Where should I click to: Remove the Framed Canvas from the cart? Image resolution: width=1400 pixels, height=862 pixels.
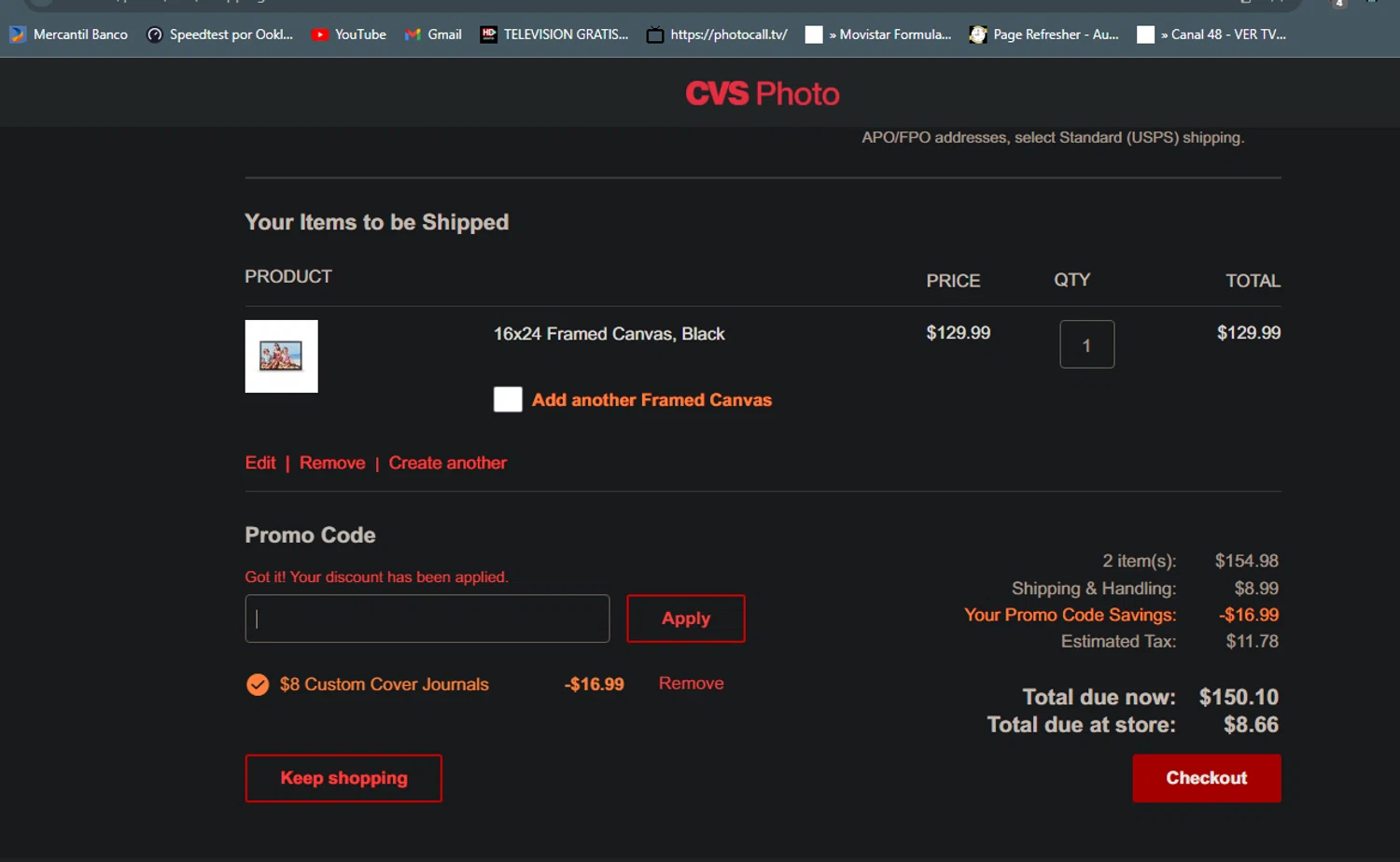click(x=332, y=463)
